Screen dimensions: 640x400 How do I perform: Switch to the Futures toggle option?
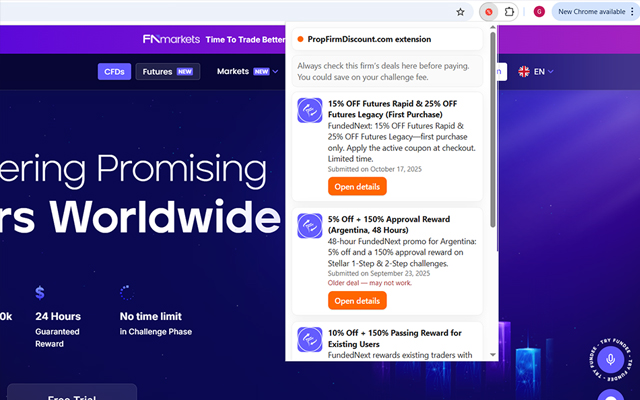pos(168,72)
